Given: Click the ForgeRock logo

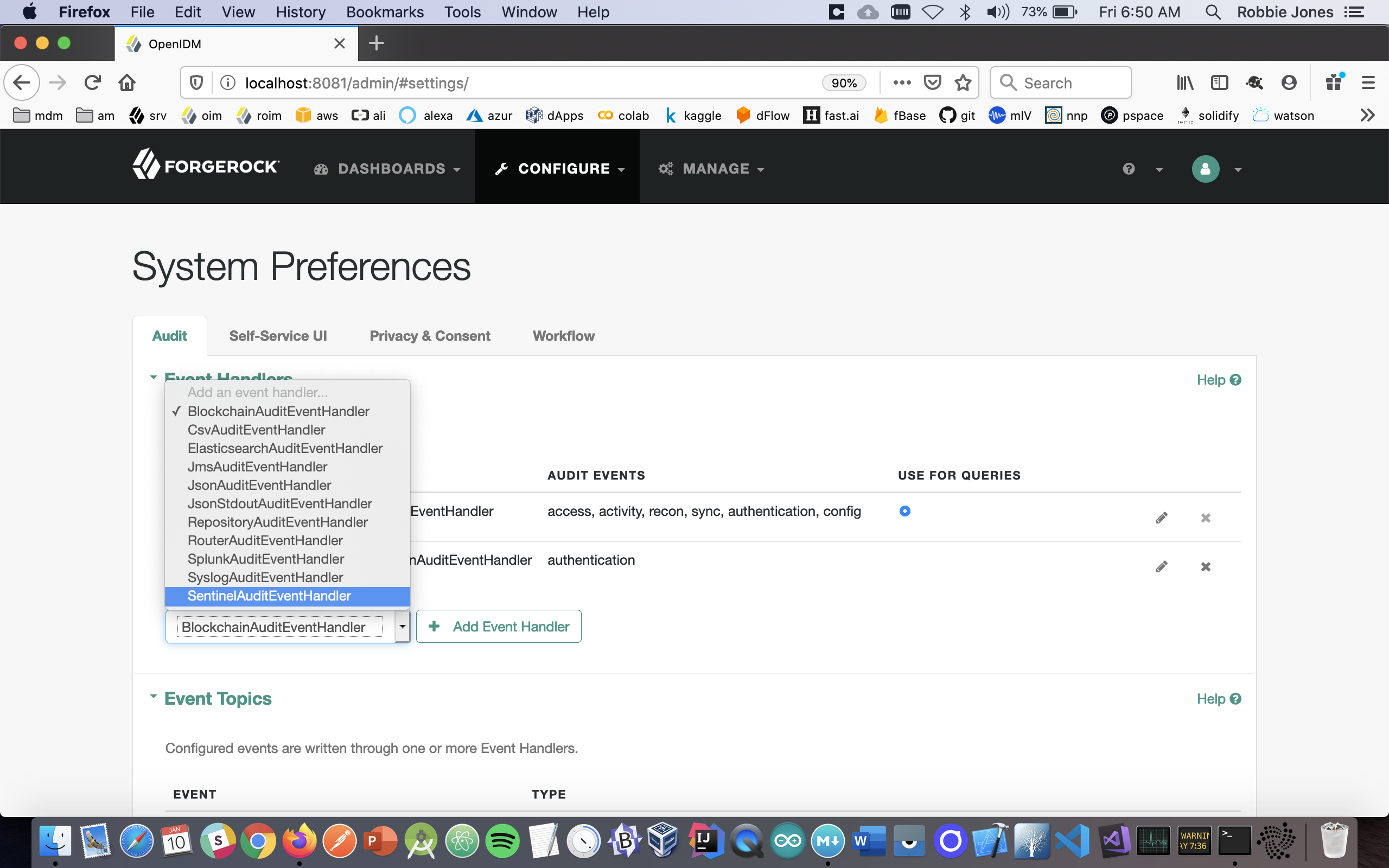Looking at the screenshot, I should pyautogui.click(x=206, y=167).
